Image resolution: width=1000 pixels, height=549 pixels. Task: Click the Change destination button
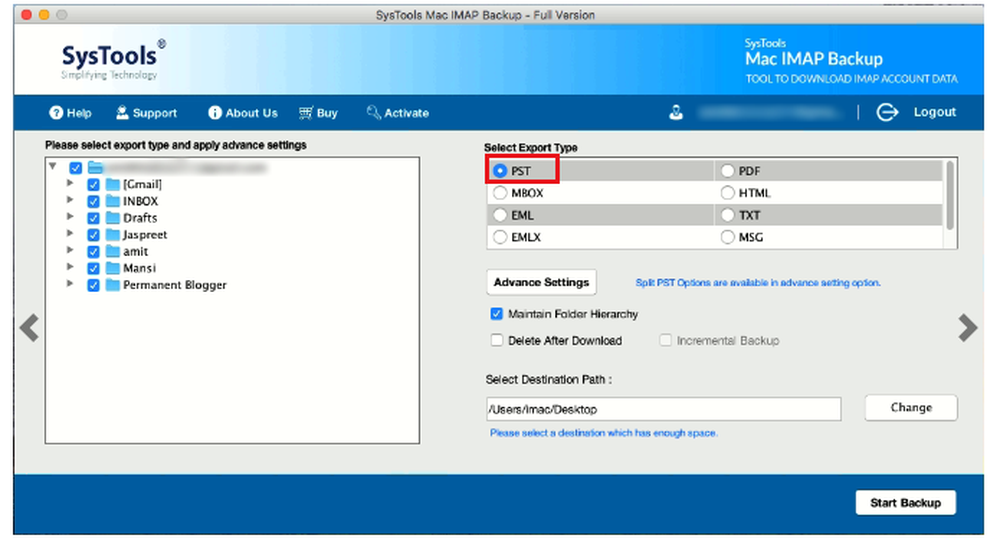(x=911, y=407)
